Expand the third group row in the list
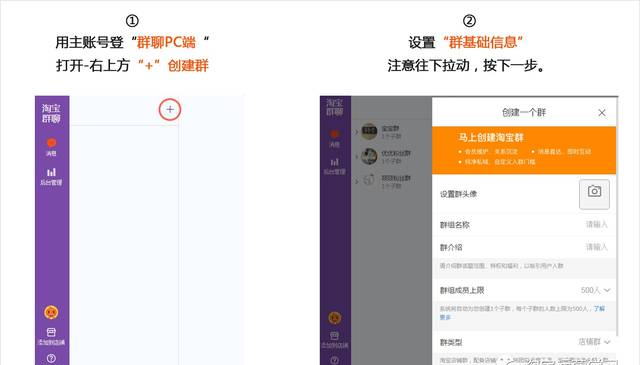Viewport: 640px width, 365px height. coord(356,181)
